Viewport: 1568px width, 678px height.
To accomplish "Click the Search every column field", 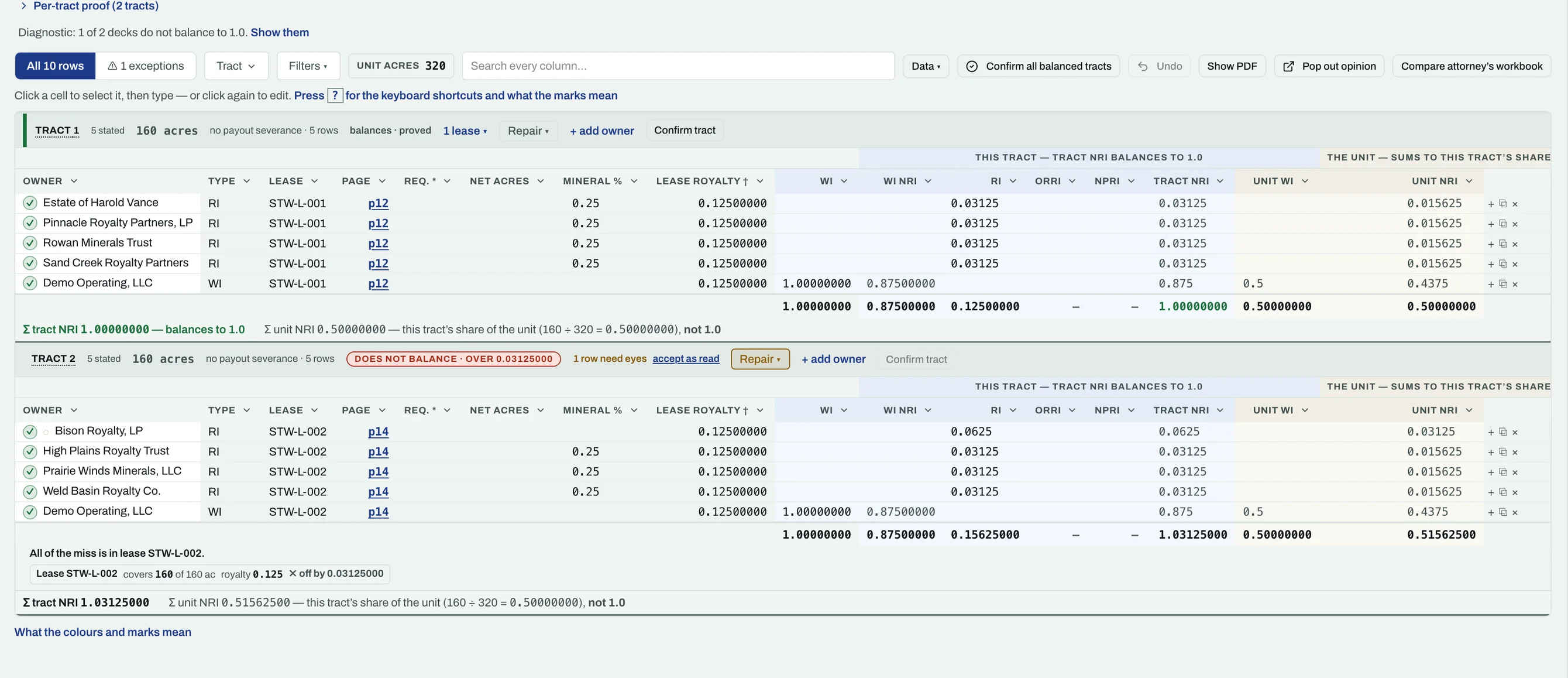I will pyautogui.click(x=678, y=66).
